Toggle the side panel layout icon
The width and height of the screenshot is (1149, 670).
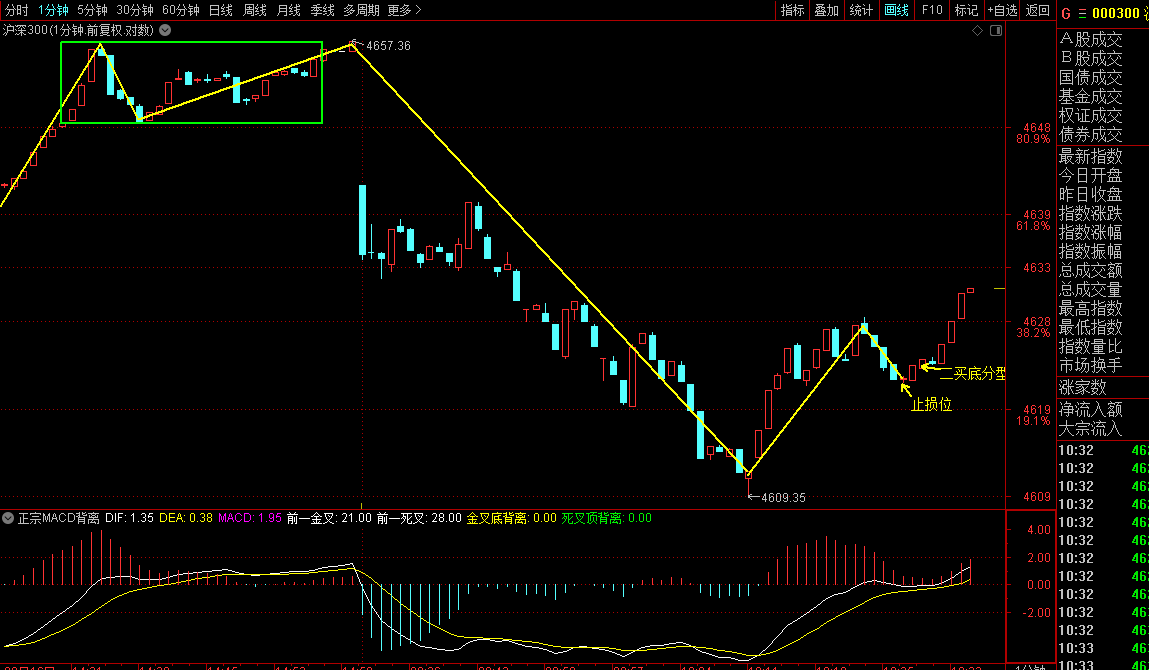(x=995, y=31)
